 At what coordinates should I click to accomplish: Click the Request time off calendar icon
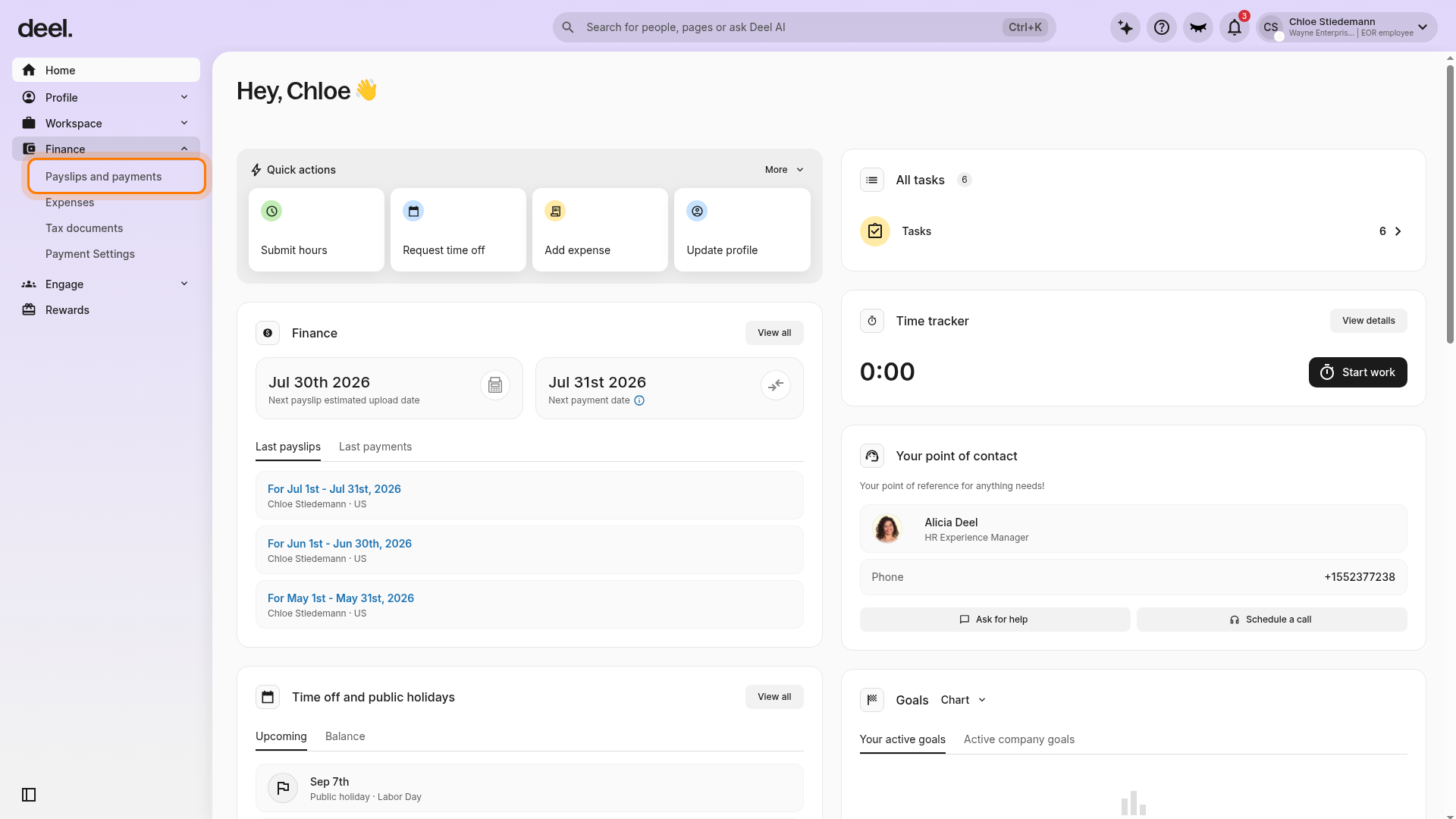[413, 211]
